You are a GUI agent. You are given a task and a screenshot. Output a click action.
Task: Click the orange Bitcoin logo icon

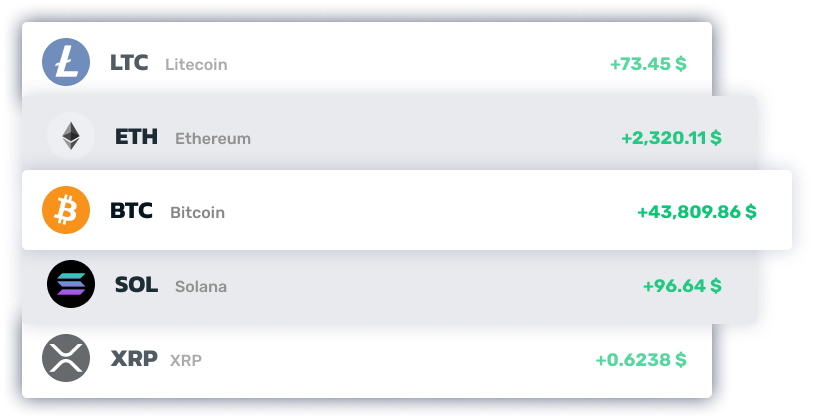point(66,211)
